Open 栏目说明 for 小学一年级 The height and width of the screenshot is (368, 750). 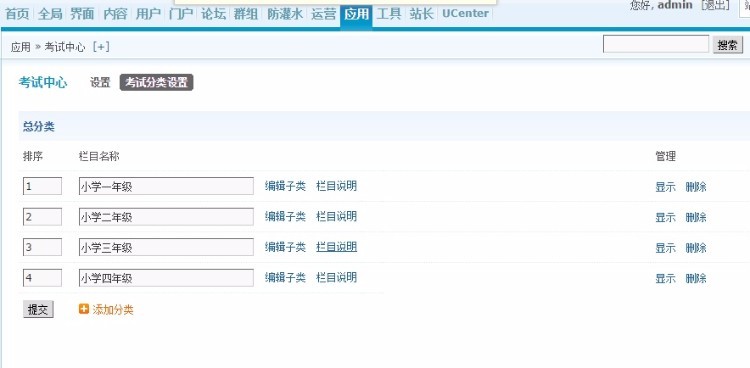pos(336,186)
